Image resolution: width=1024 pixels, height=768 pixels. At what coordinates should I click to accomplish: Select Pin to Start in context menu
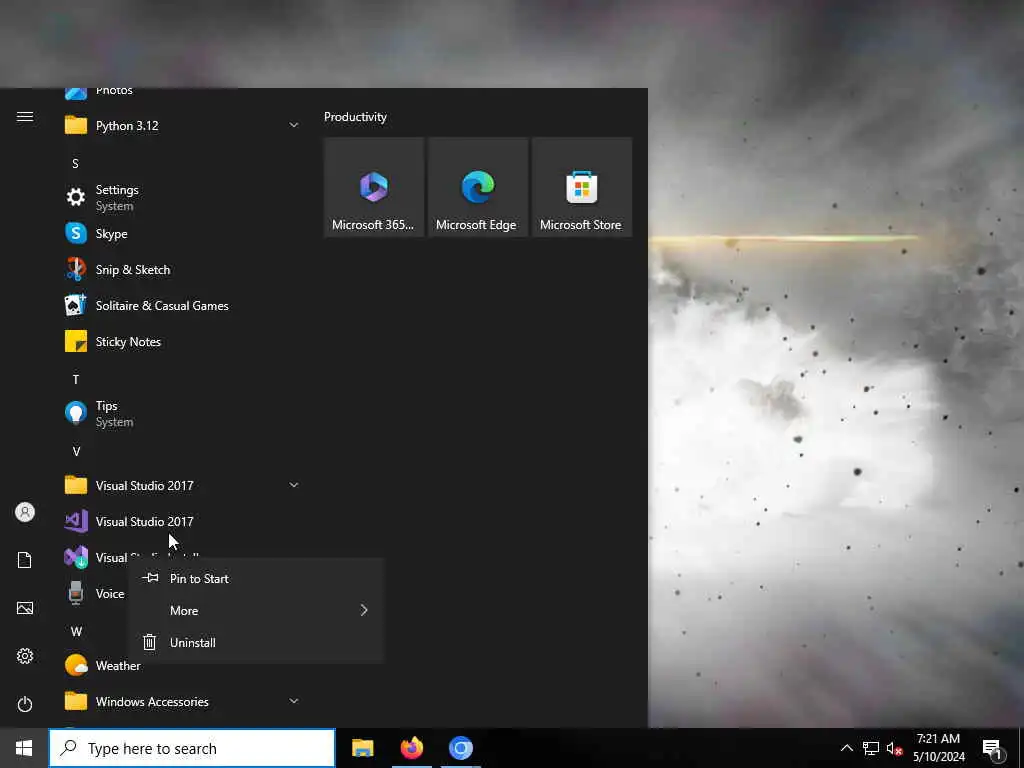(256, 579)
